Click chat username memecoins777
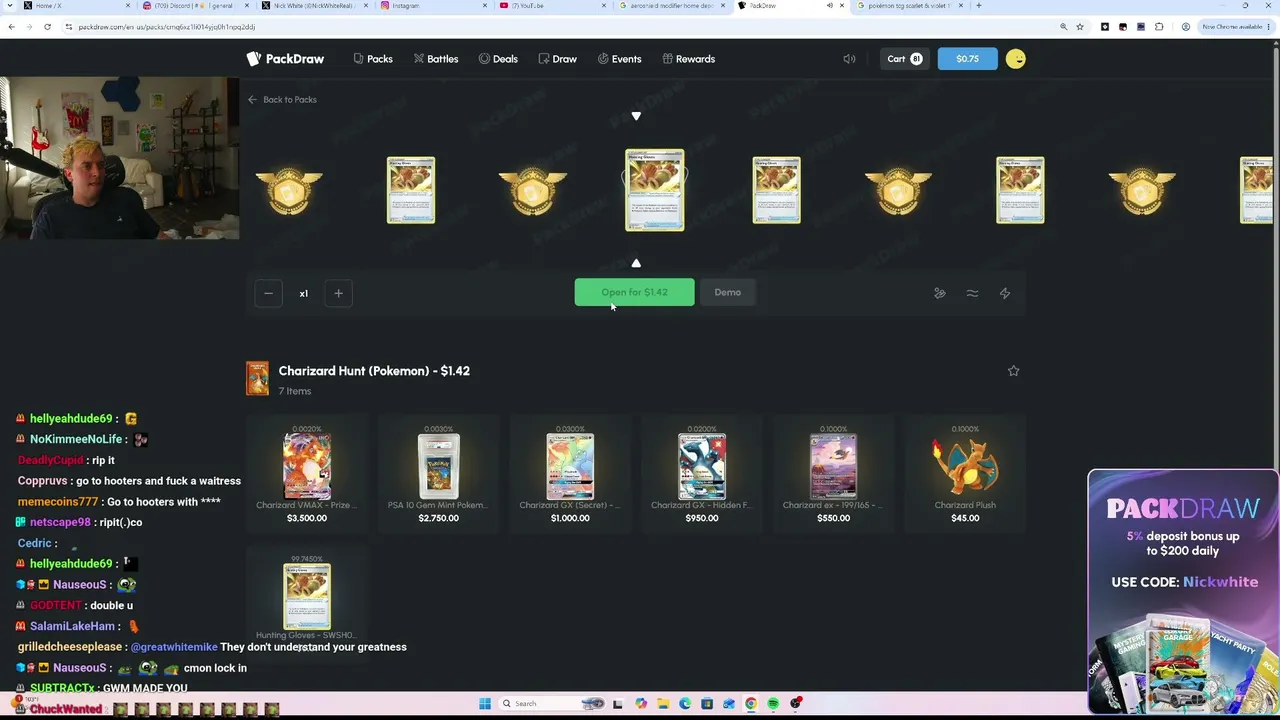 coord(58,502)
